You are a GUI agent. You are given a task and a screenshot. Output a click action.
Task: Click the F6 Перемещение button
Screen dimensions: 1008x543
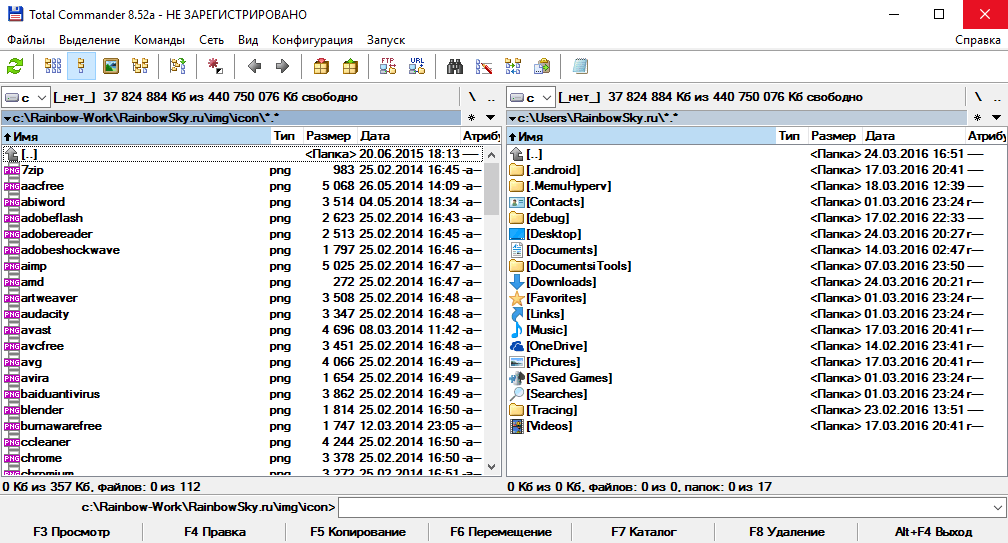point(501,532)
